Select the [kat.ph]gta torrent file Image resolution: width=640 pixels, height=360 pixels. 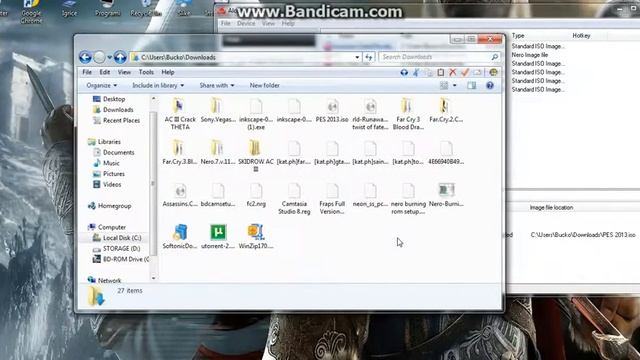[x=332, y=153]
